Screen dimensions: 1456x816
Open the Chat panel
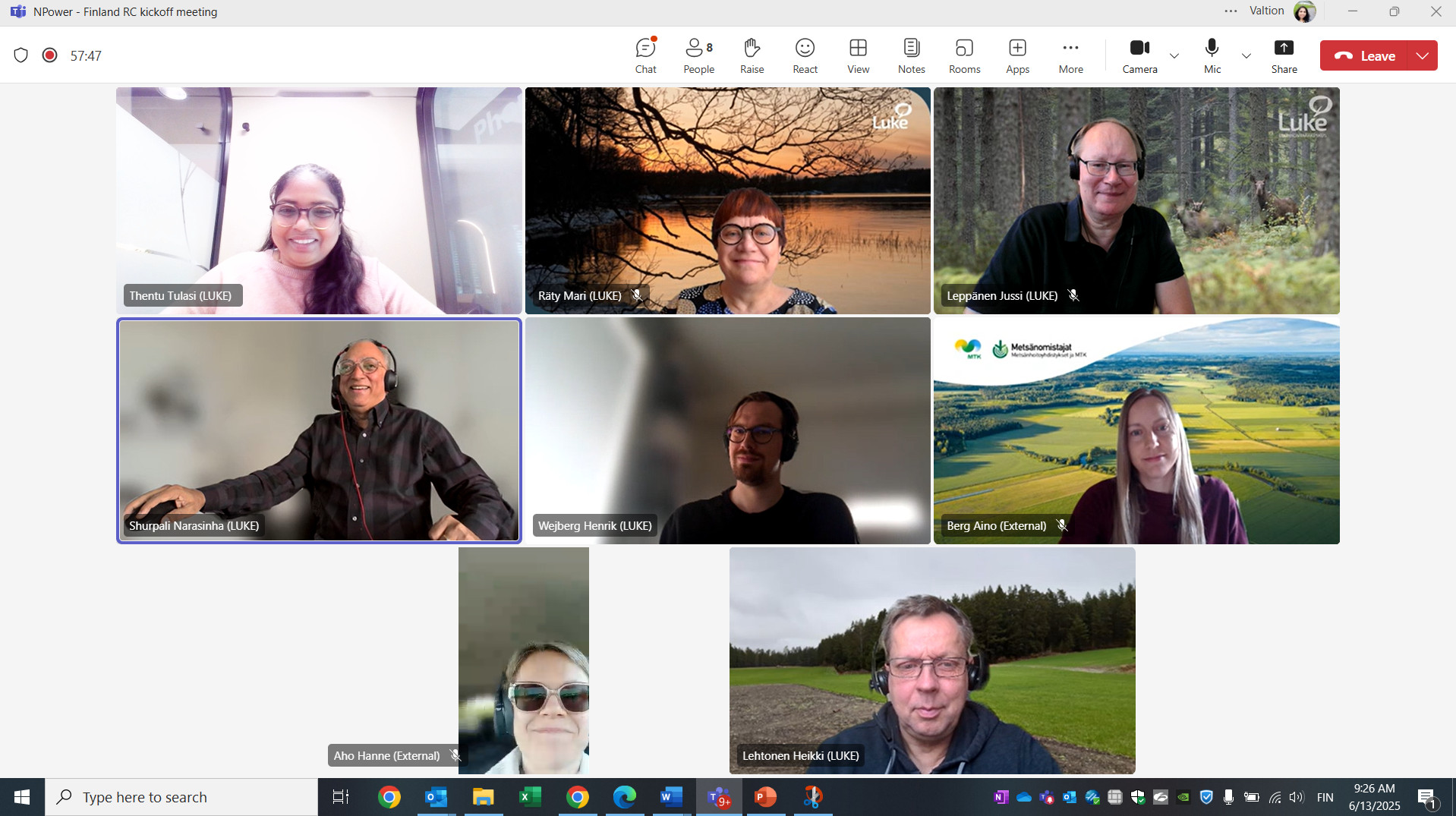point(645,55)
